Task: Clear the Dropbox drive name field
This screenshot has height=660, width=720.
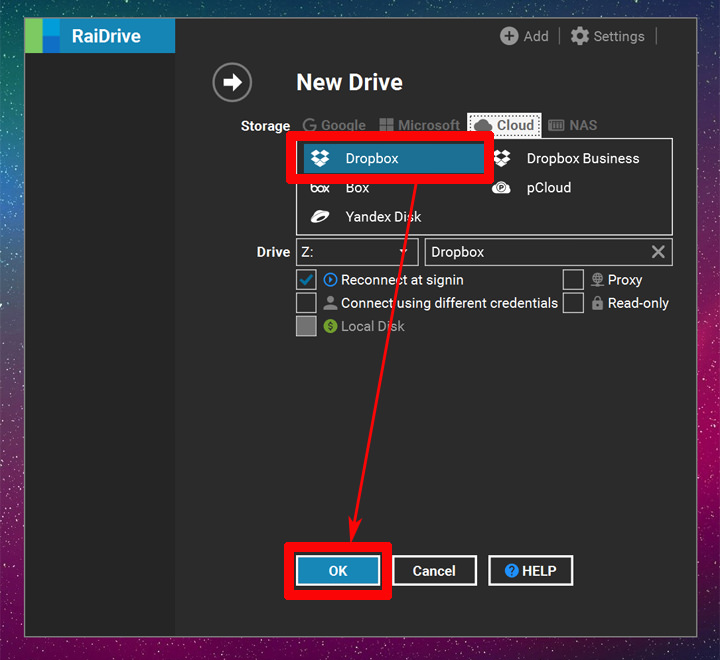Action: click(658, 252)
